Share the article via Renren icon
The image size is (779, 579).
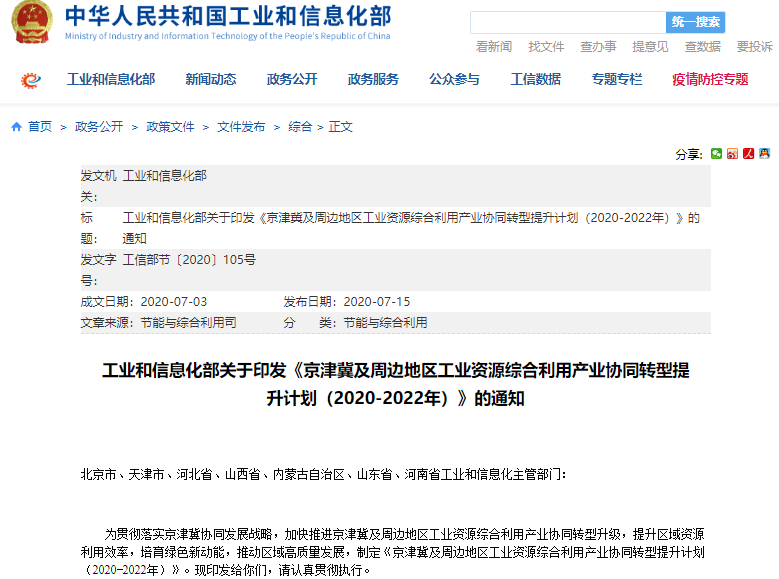click(x=748, y=153)
